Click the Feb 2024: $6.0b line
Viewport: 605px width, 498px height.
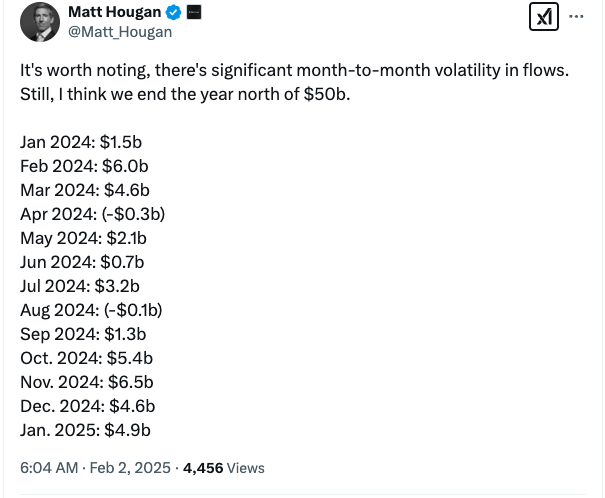[x=84, y=167]
